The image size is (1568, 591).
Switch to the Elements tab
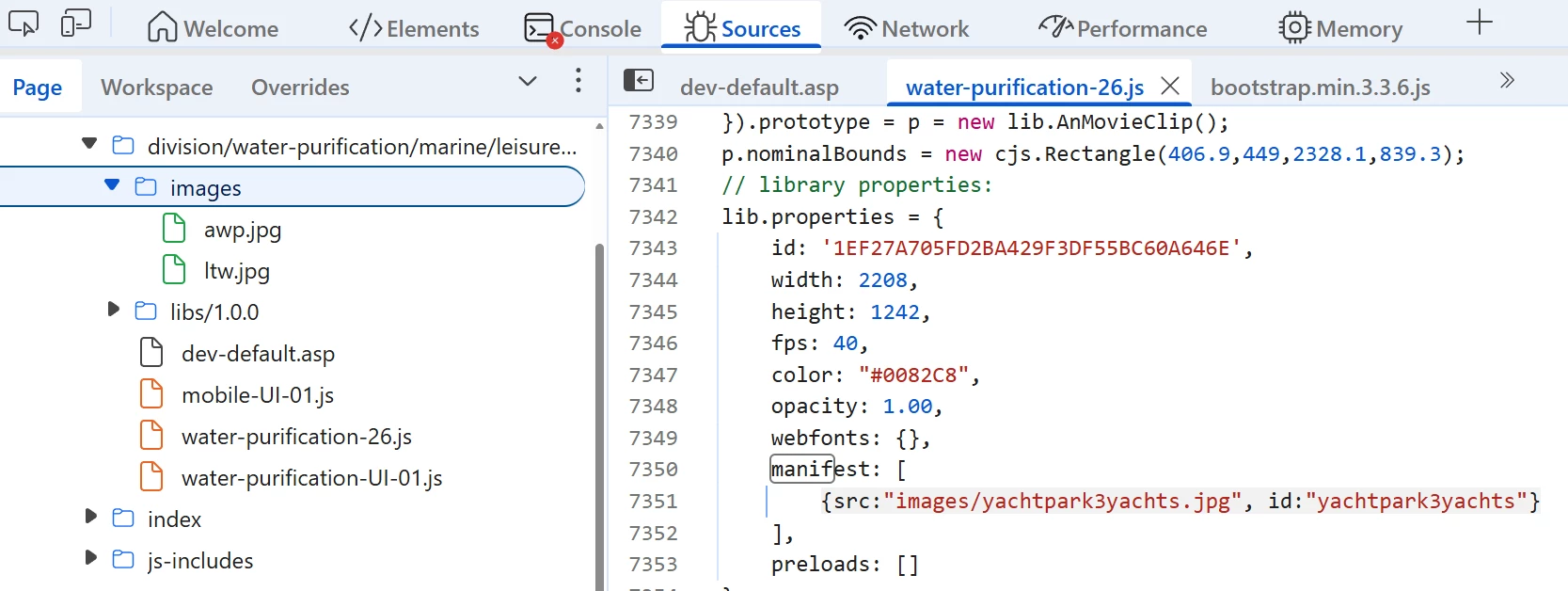click(x=414, y=28)
